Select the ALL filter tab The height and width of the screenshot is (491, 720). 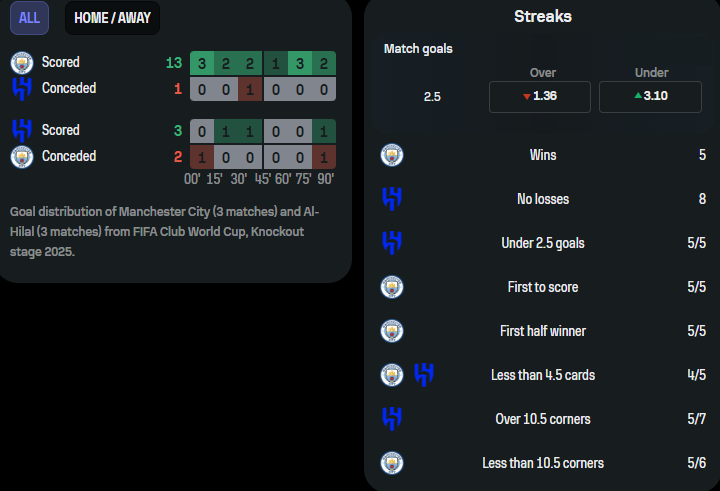(x=29, y=18)
